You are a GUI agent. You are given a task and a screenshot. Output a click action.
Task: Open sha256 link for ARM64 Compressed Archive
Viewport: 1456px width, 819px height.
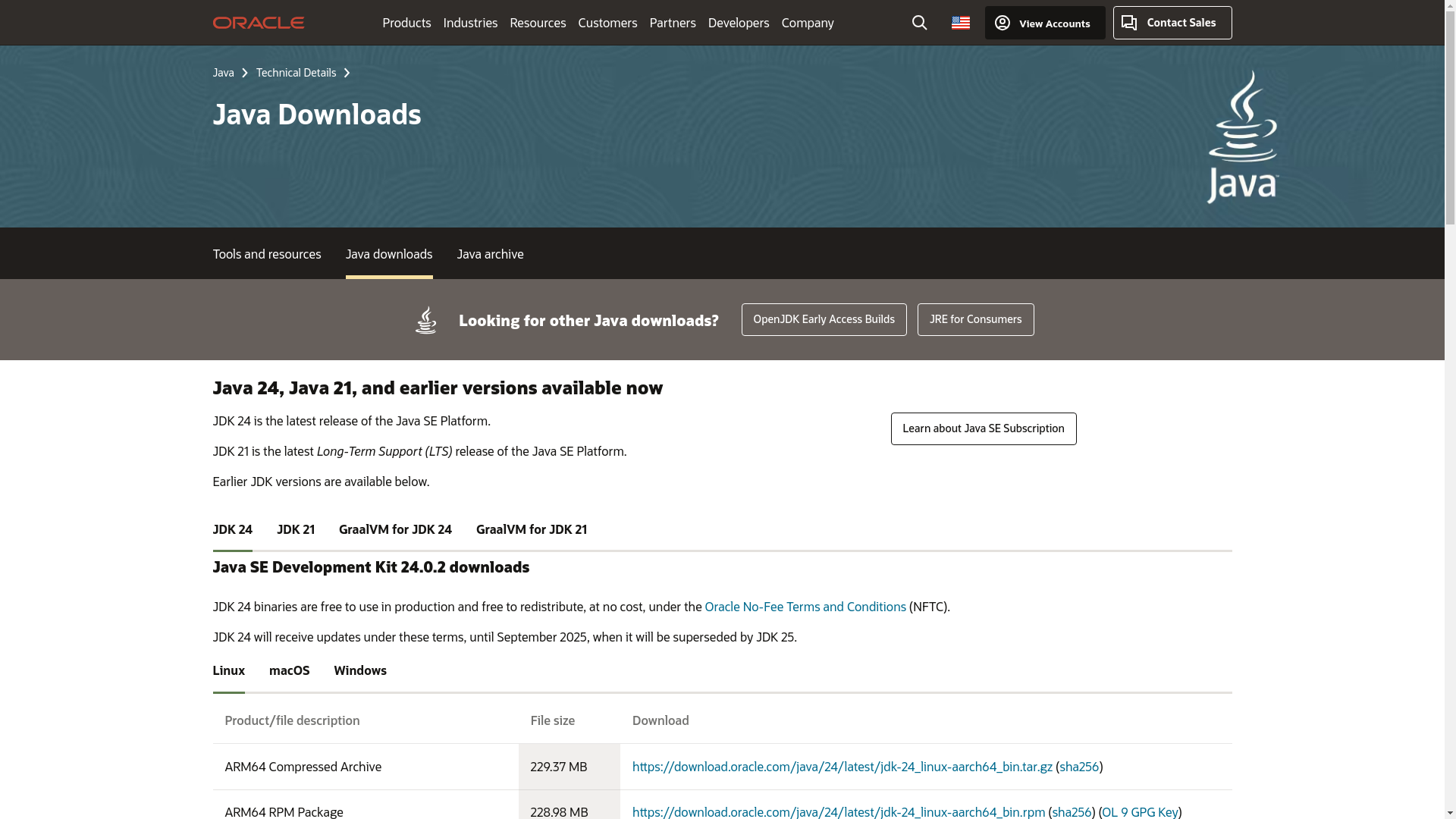pyautogui.click(x=1079, y=767)
